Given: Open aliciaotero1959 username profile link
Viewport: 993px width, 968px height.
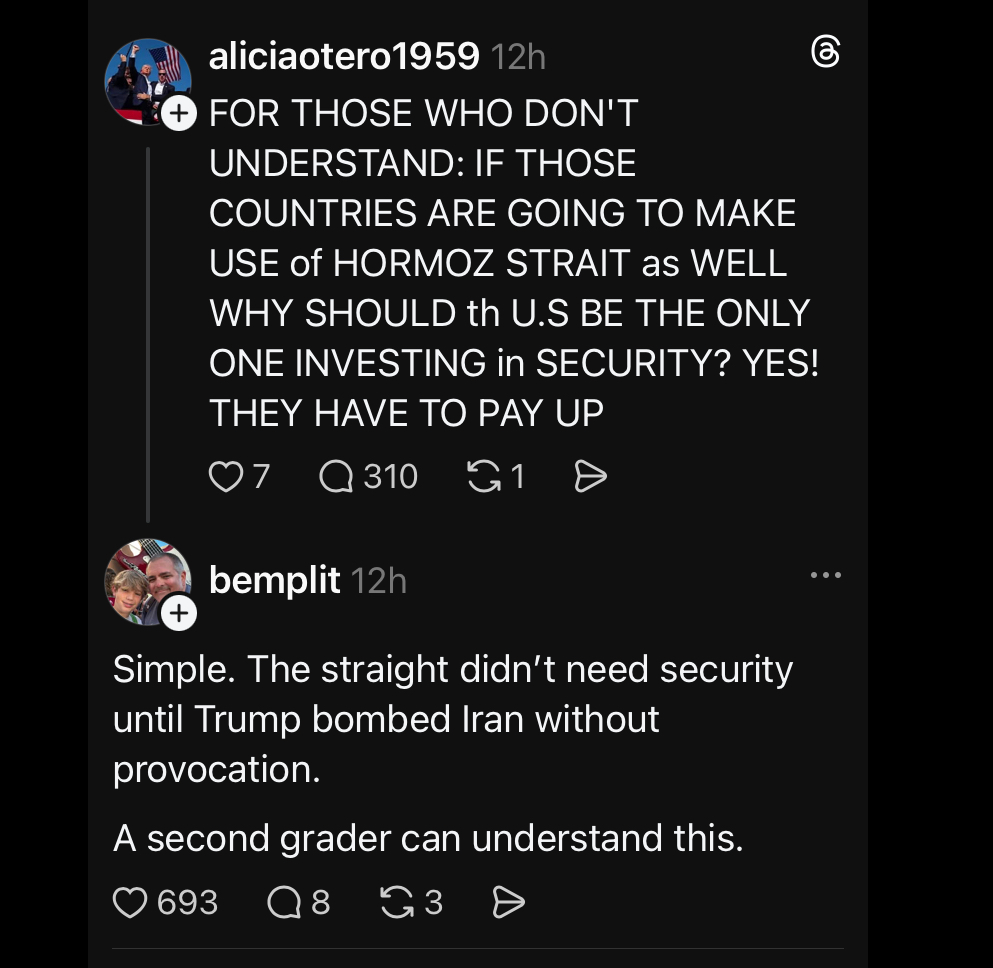Looking at the screenshot, I should click(x=344, y=56).
